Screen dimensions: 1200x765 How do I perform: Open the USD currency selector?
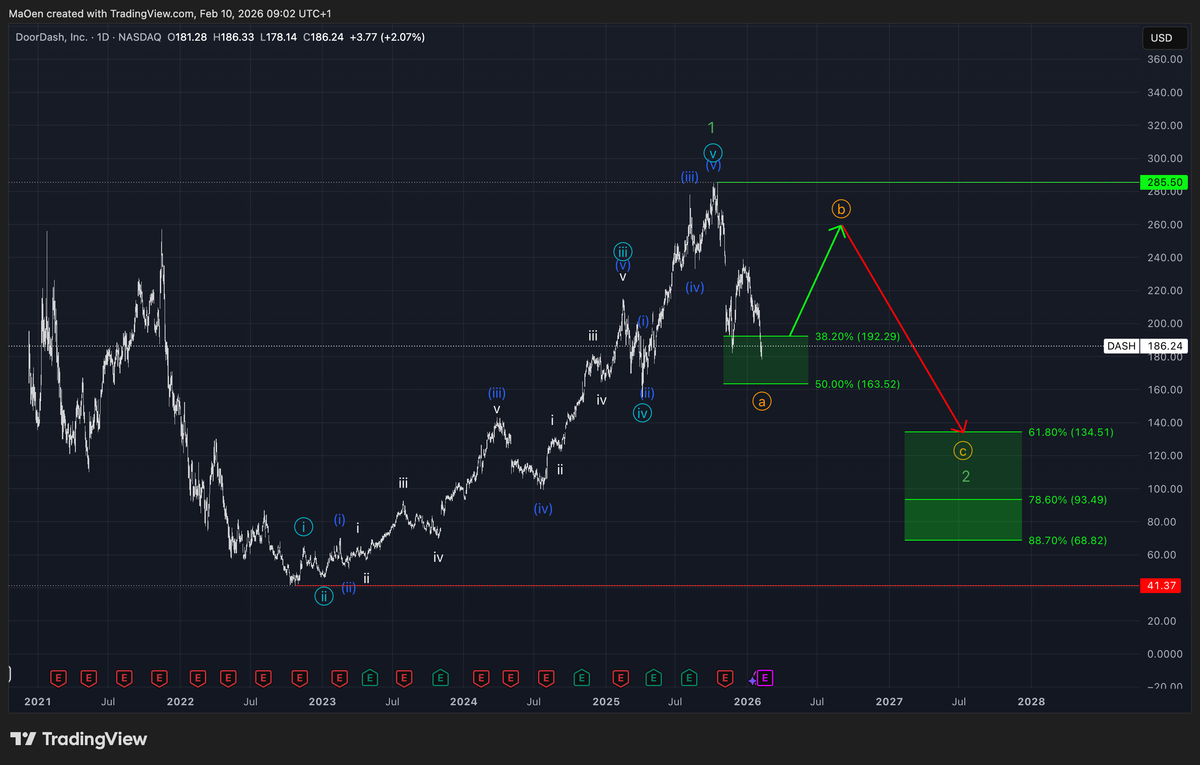point(1161,38)
